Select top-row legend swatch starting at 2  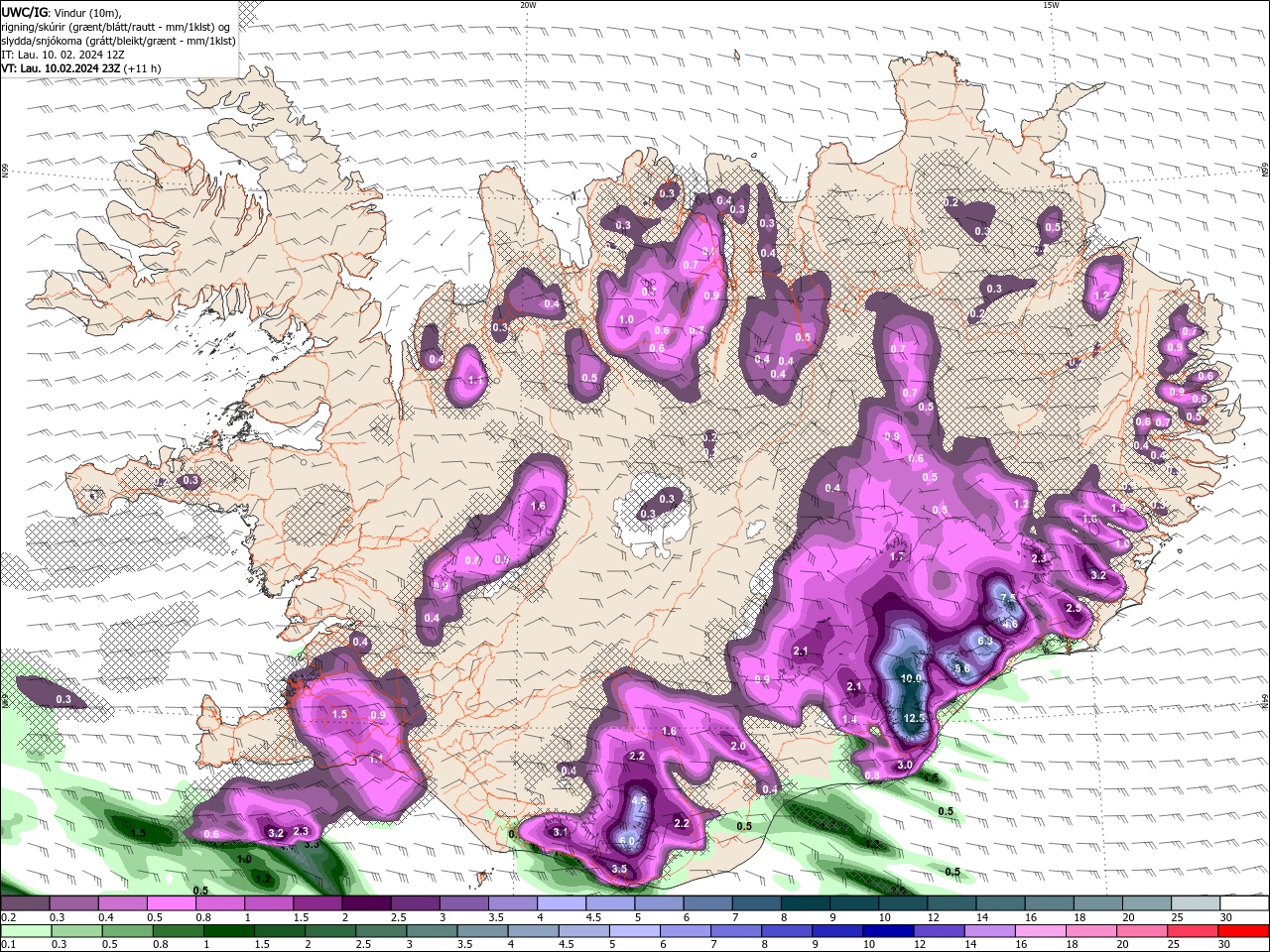[366, 903]
